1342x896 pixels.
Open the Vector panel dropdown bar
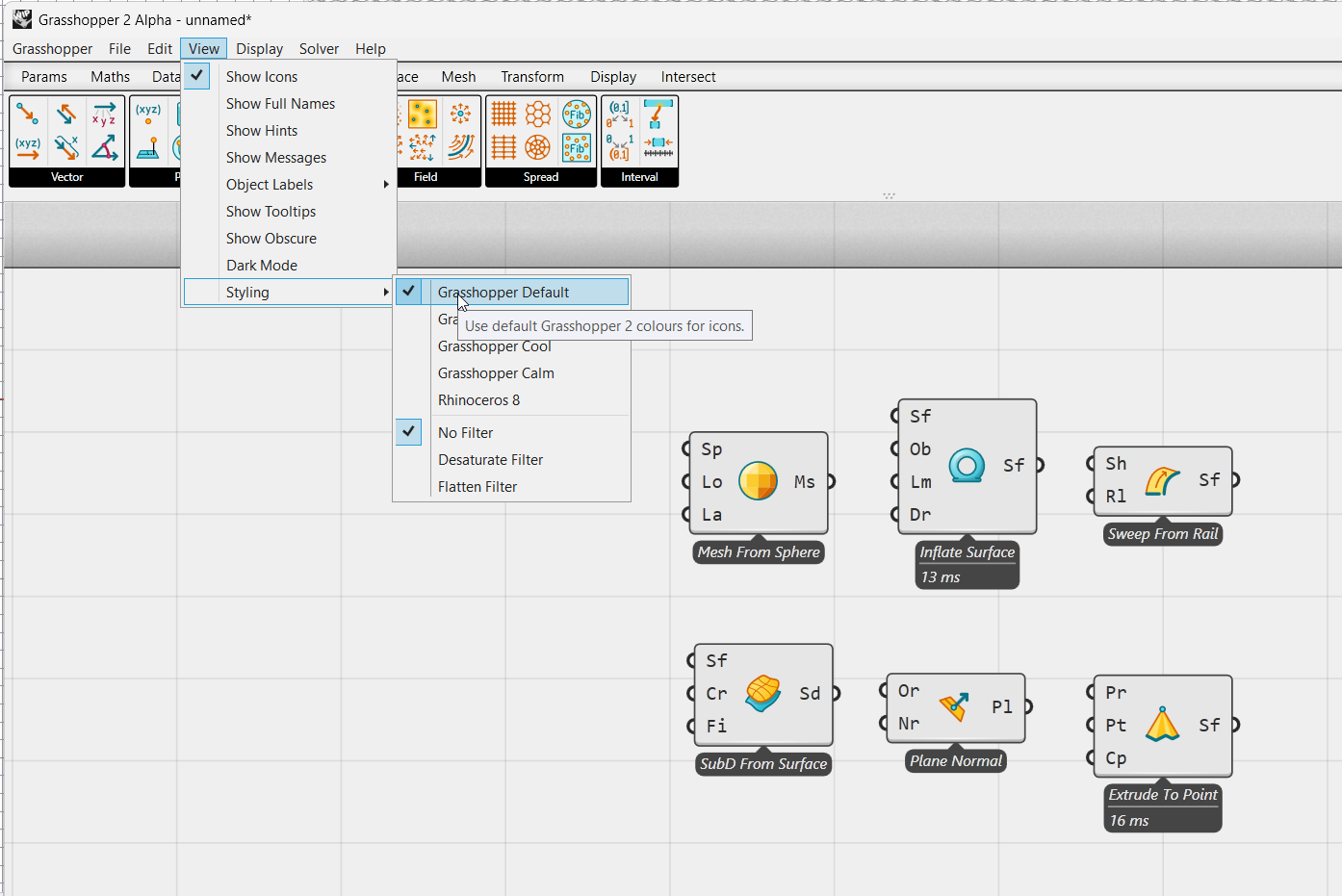pos(67,177)
